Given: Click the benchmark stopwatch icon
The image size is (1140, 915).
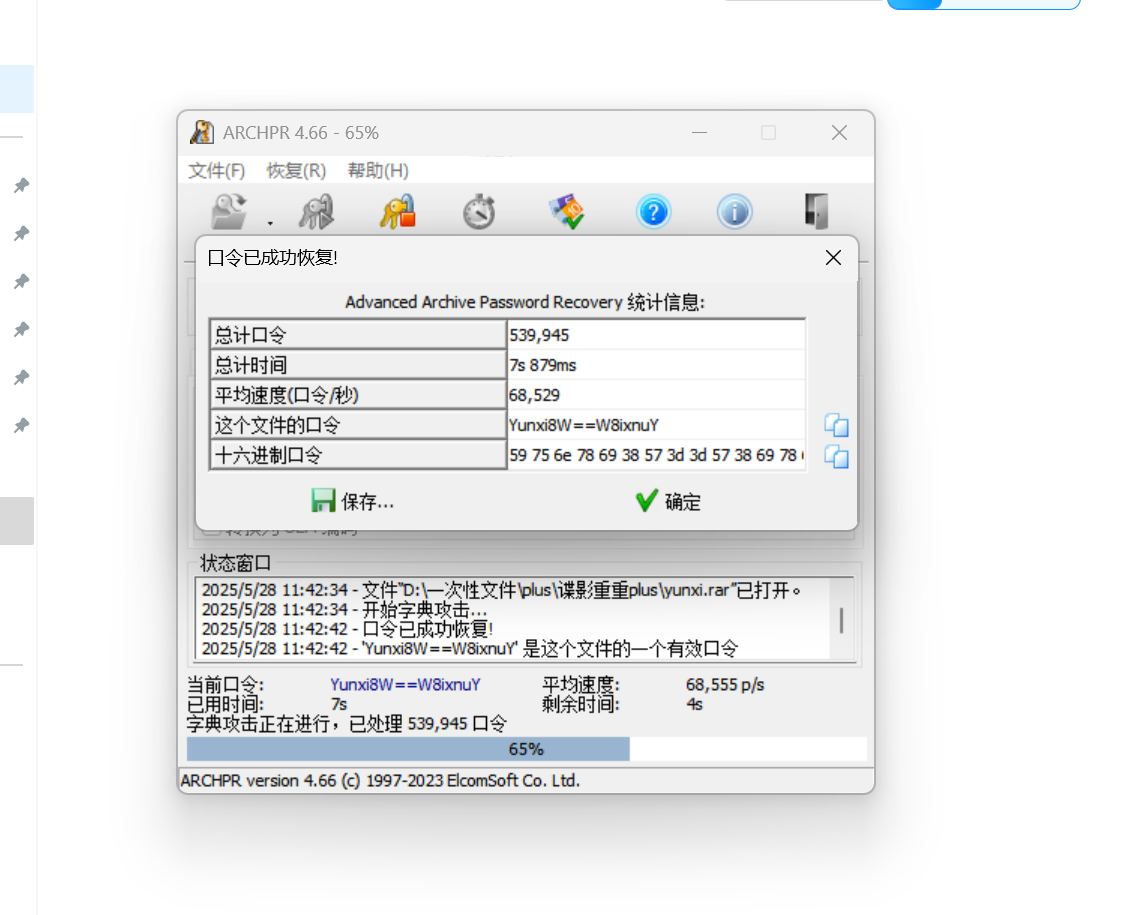Looking at the screenshot, I should tap(479, 211).
